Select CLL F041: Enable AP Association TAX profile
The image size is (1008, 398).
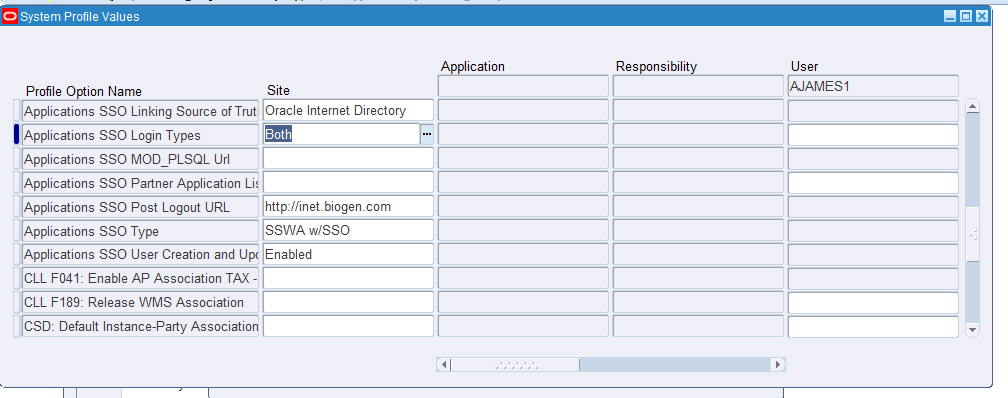coord(140,278)
